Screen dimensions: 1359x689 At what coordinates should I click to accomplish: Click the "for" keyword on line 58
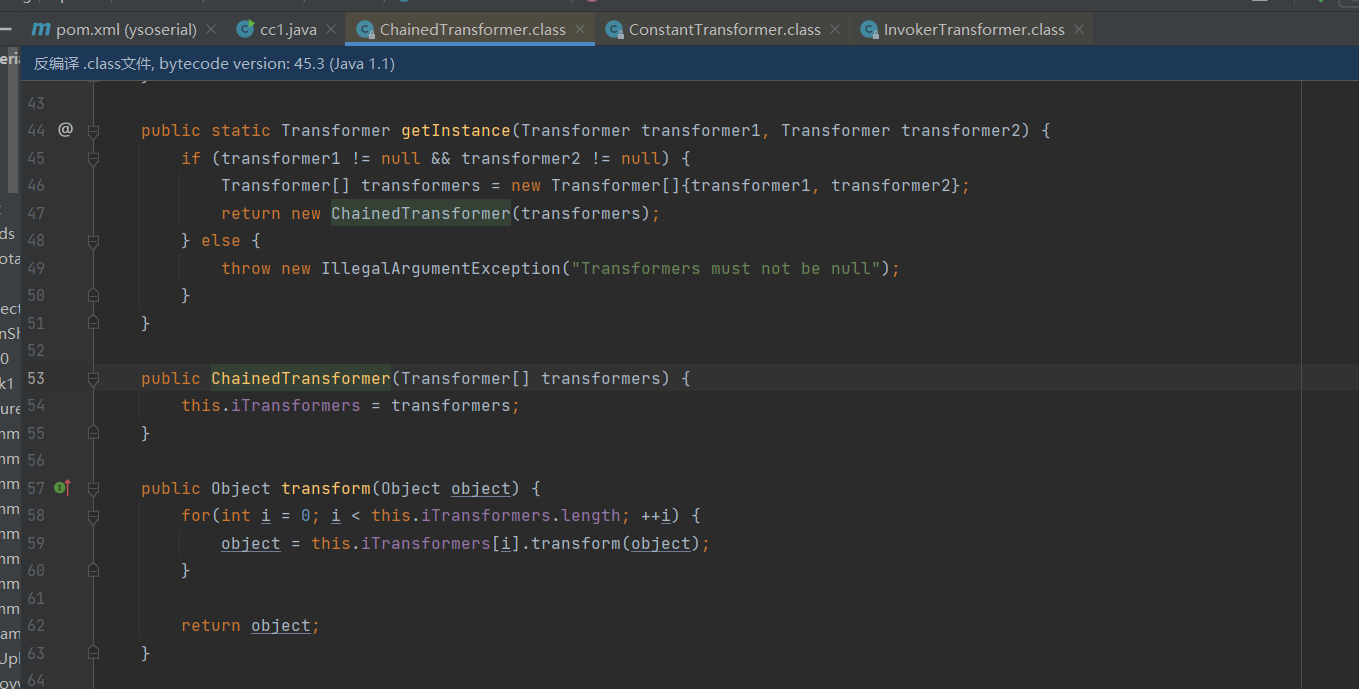coord(196,515)
